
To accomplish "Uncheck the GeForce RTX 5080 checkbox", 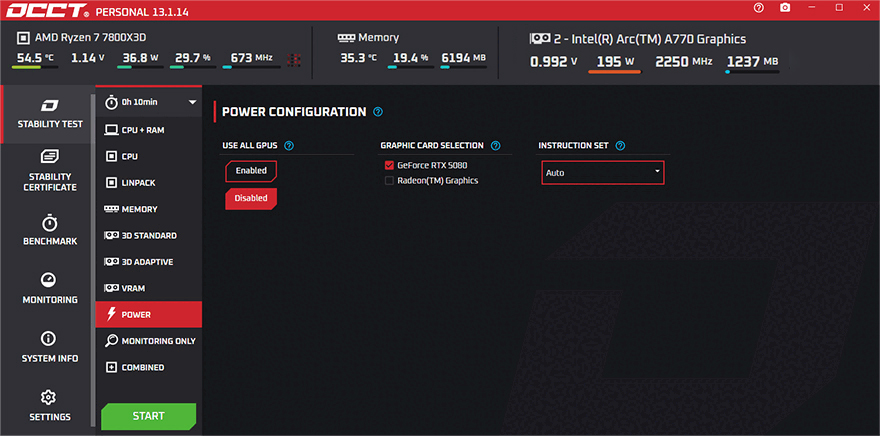I will (389, 166).
